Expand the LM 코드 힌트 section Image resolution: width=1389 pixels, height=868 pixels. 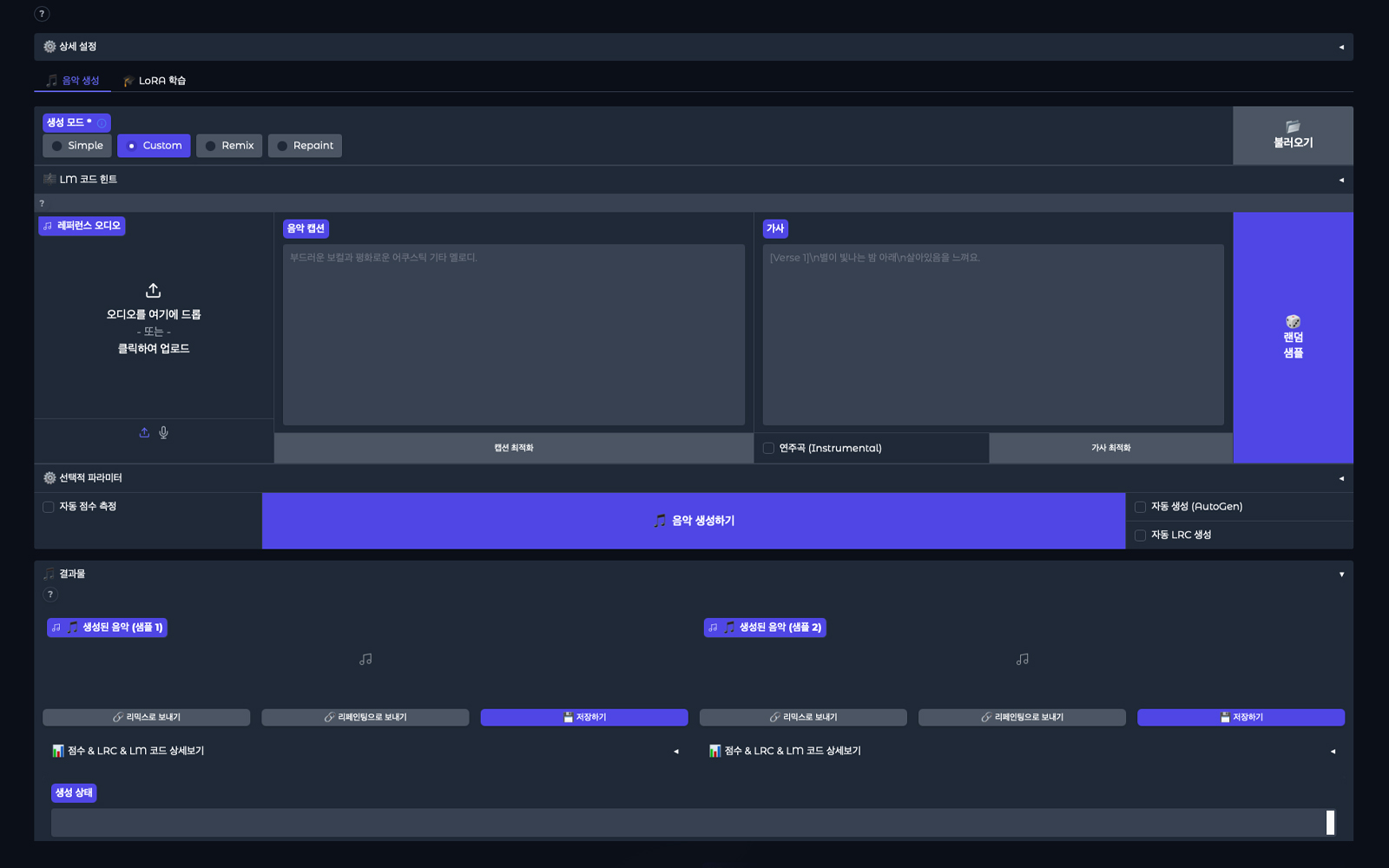pyautogui.click(x=693, y=180)
